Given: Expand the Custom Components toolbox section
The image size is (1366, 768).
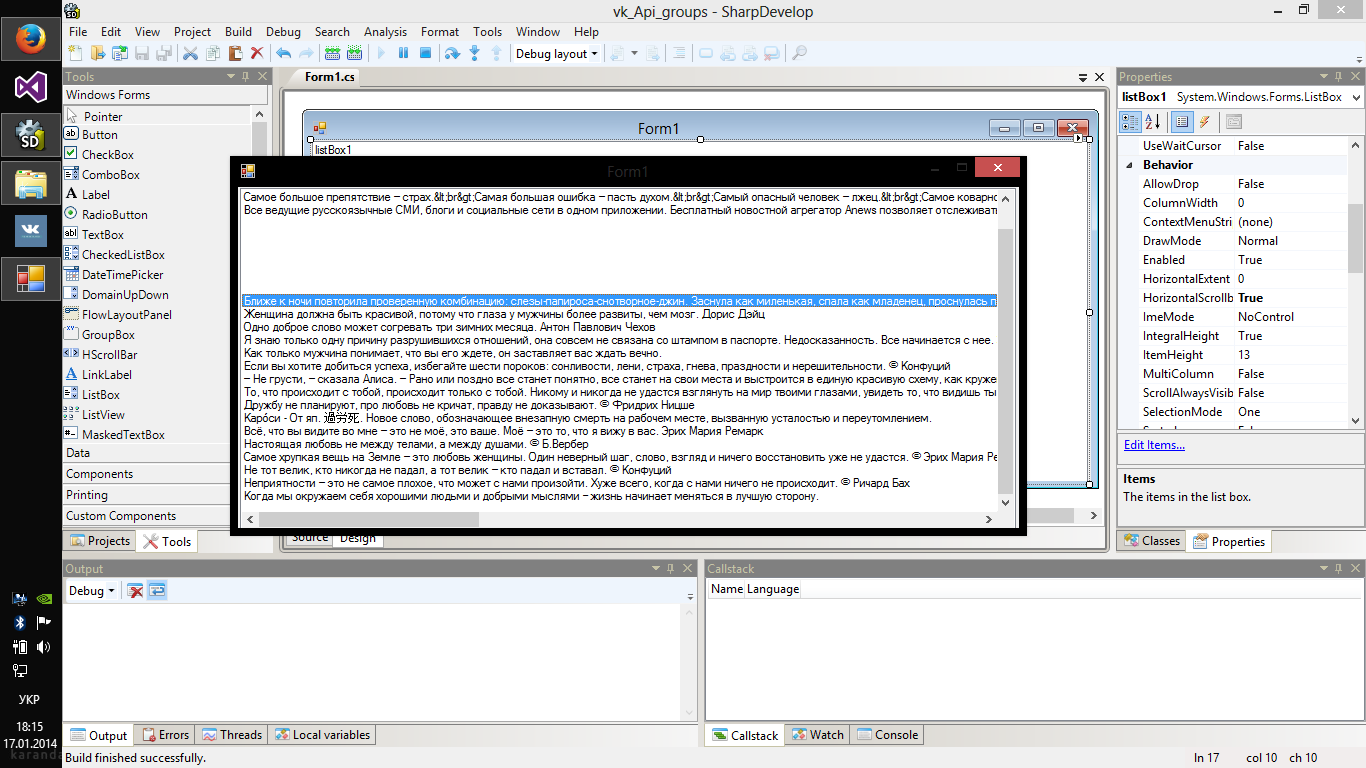Looking at the screenshot, I should pyautogui.click(x=121, y=516).
